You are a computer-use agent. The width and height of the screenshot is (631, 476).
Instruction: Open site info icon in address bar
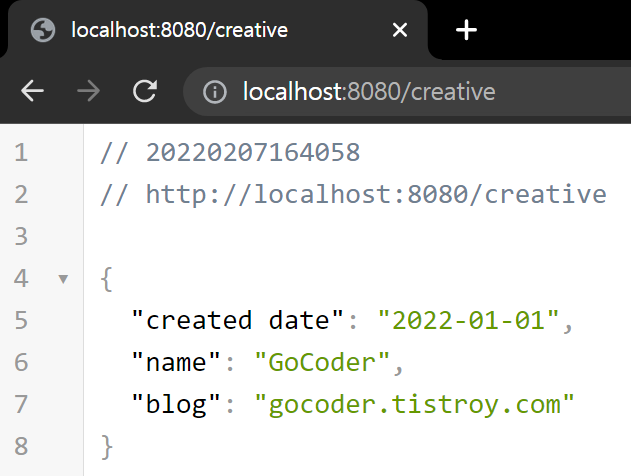point(214,92)
